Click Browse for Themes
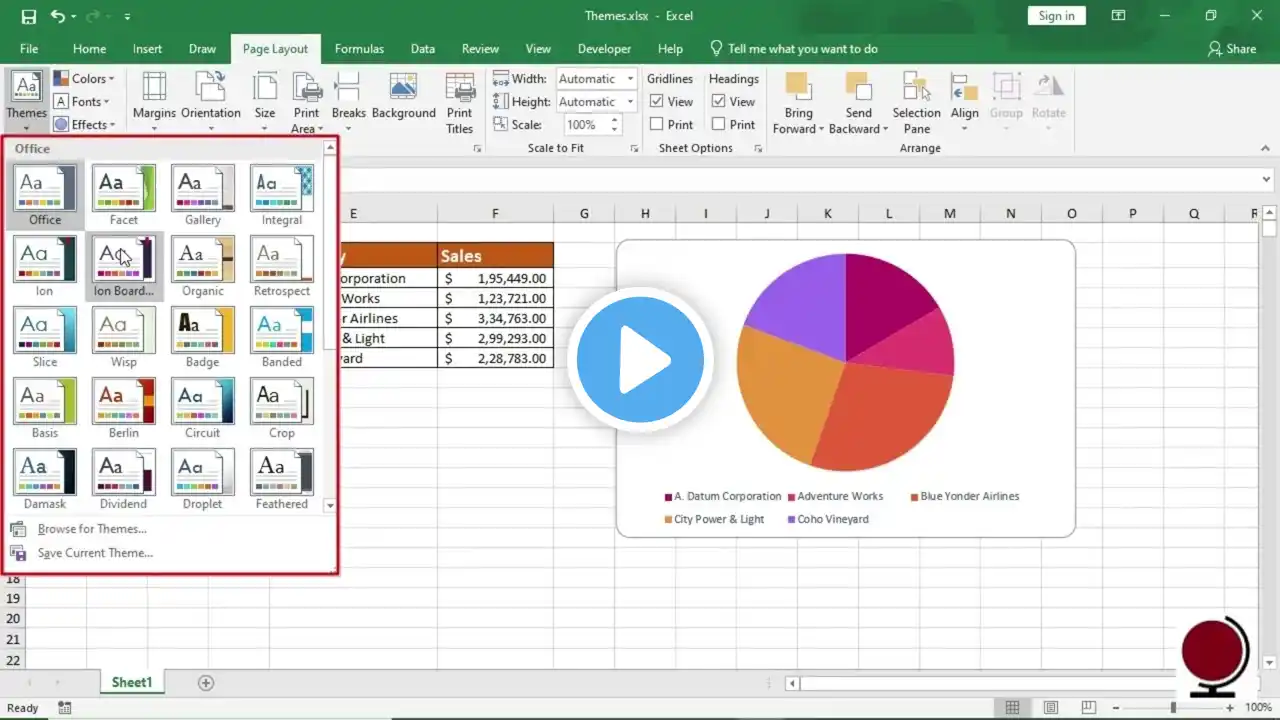 click(92, 529)
